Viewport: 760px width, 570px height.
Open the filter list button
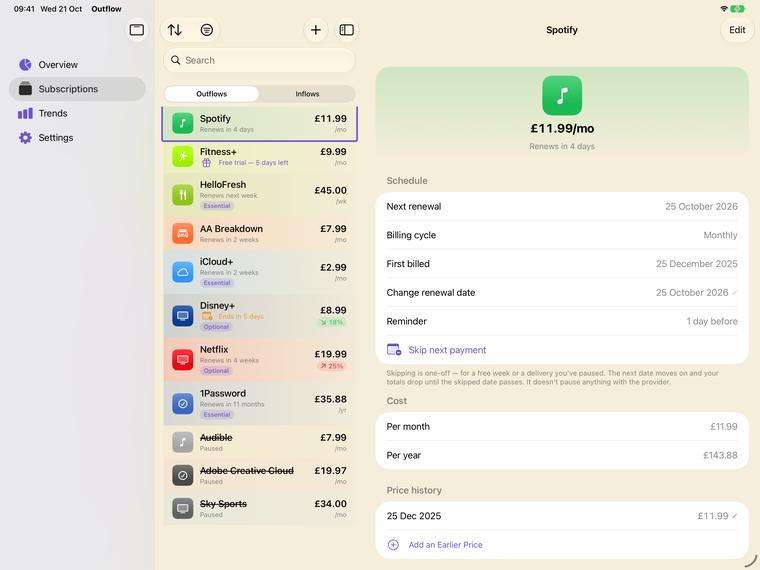click(206, 30)
